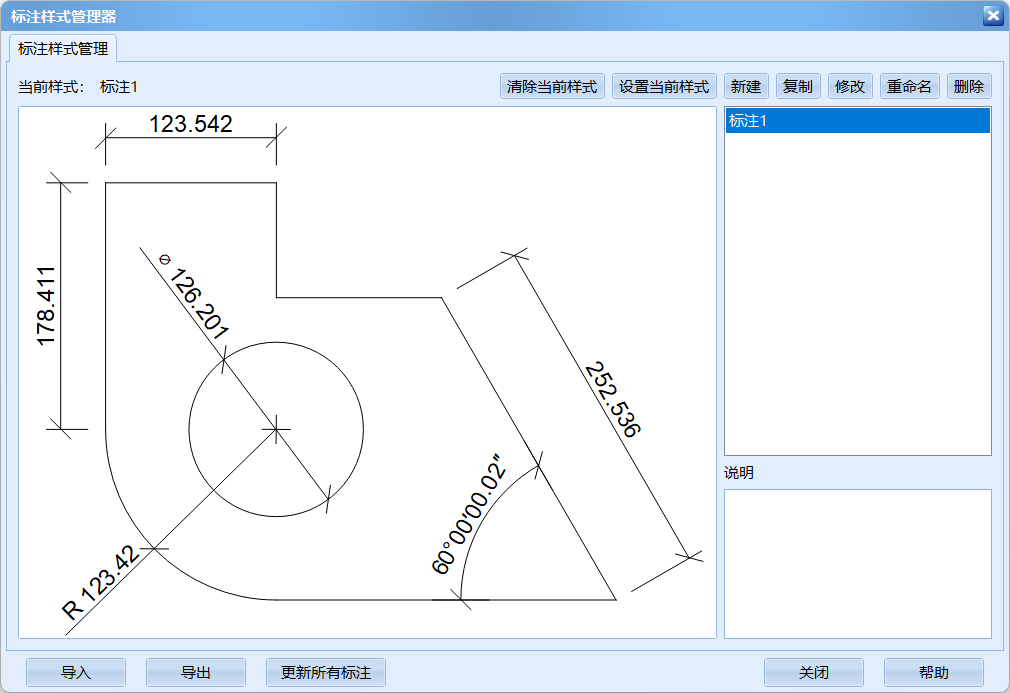Click 更新所有标注 to refresh dimensions
Screen dimensions: 1010x693
[326, 673]
